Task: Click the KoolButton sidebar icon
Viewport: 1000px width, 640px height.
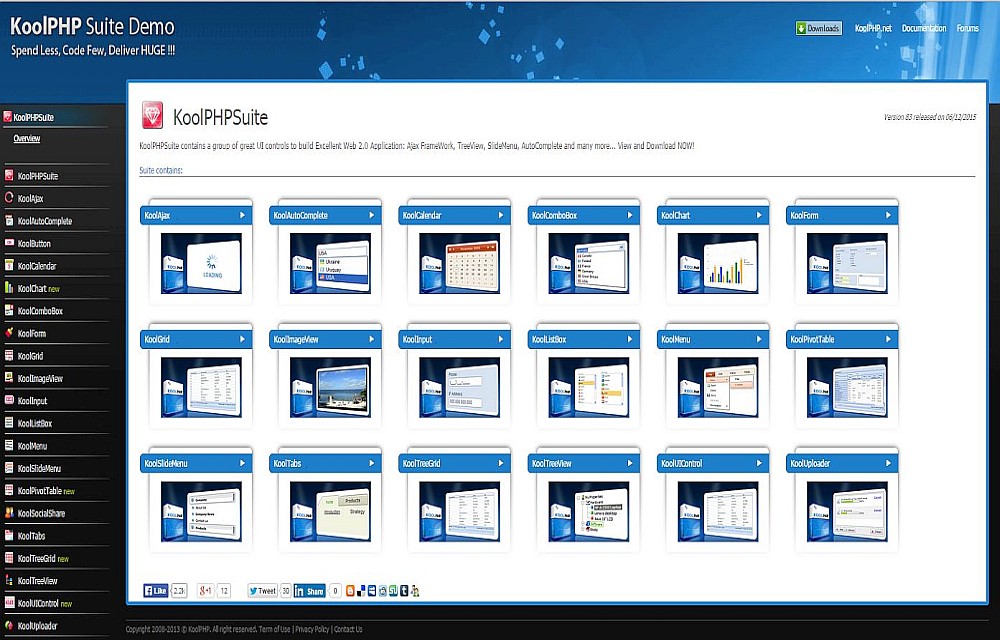Action: coord(9,243)
